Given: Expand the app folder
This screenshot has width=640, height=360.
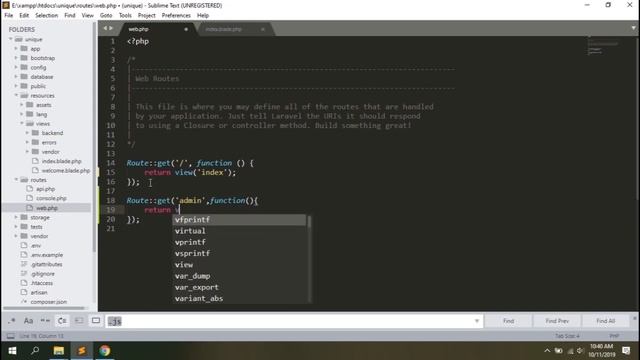Looking at the screenshot, I should tap(16, 49).
